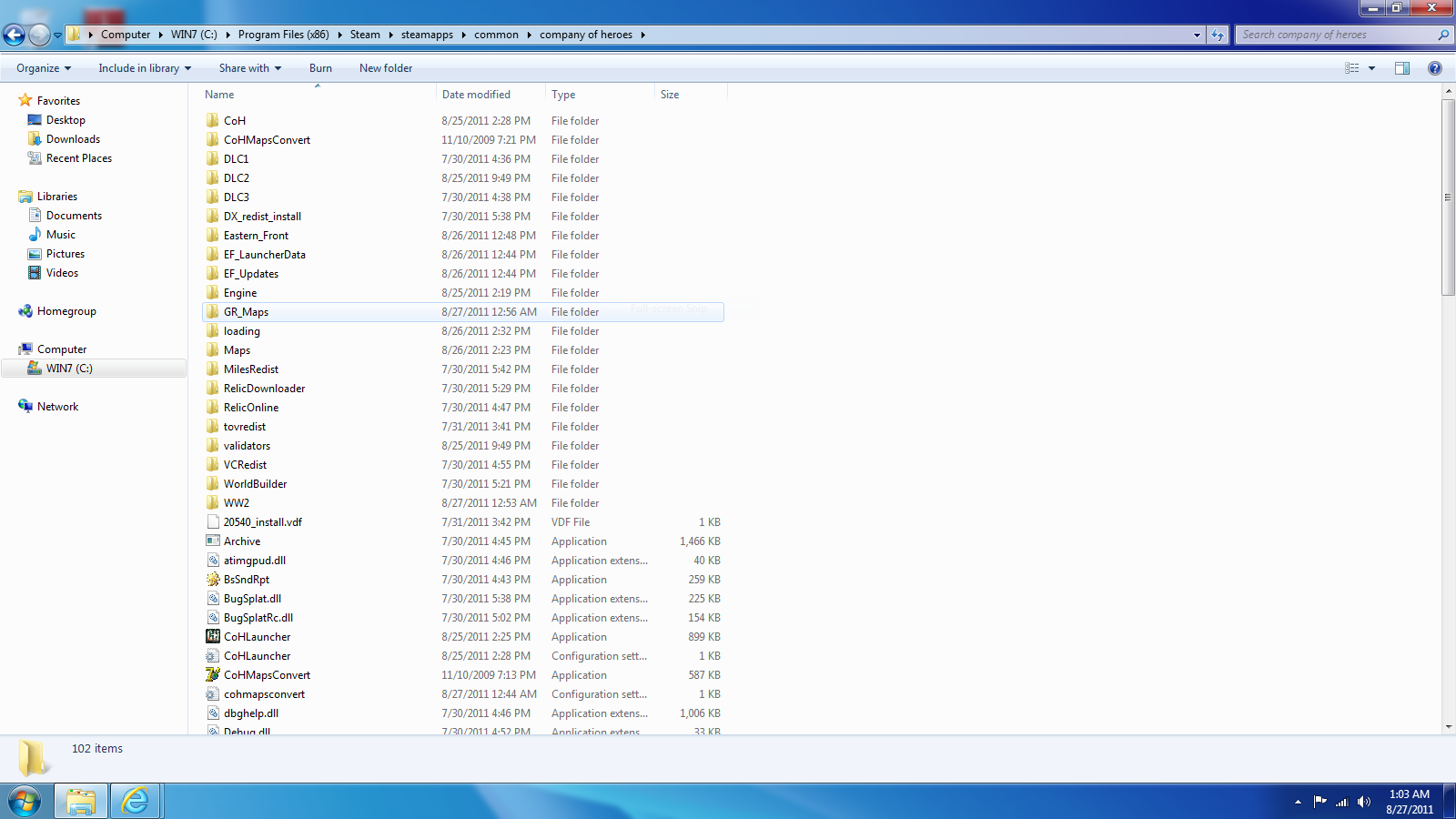
Task: Open the Music library
Action: [61, 235]
